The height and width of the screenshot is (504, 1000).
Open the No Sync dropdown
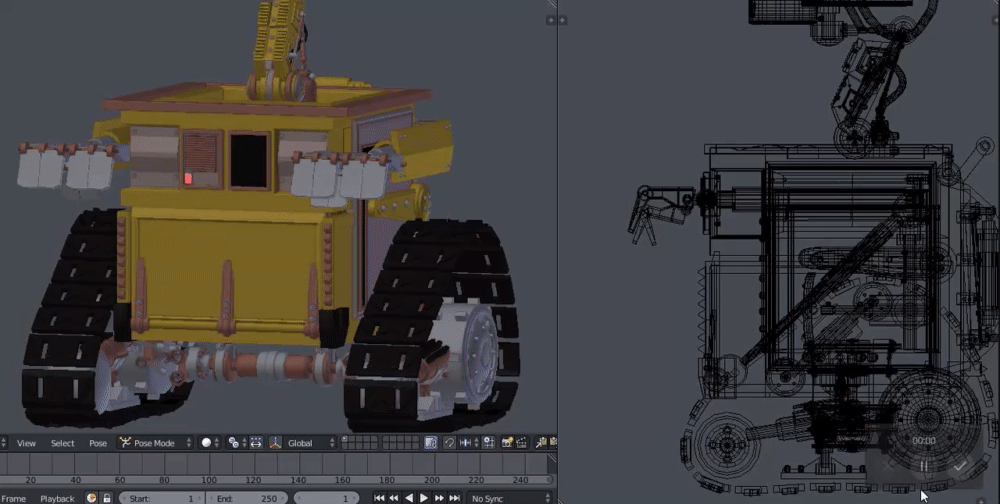click(510, 498)
